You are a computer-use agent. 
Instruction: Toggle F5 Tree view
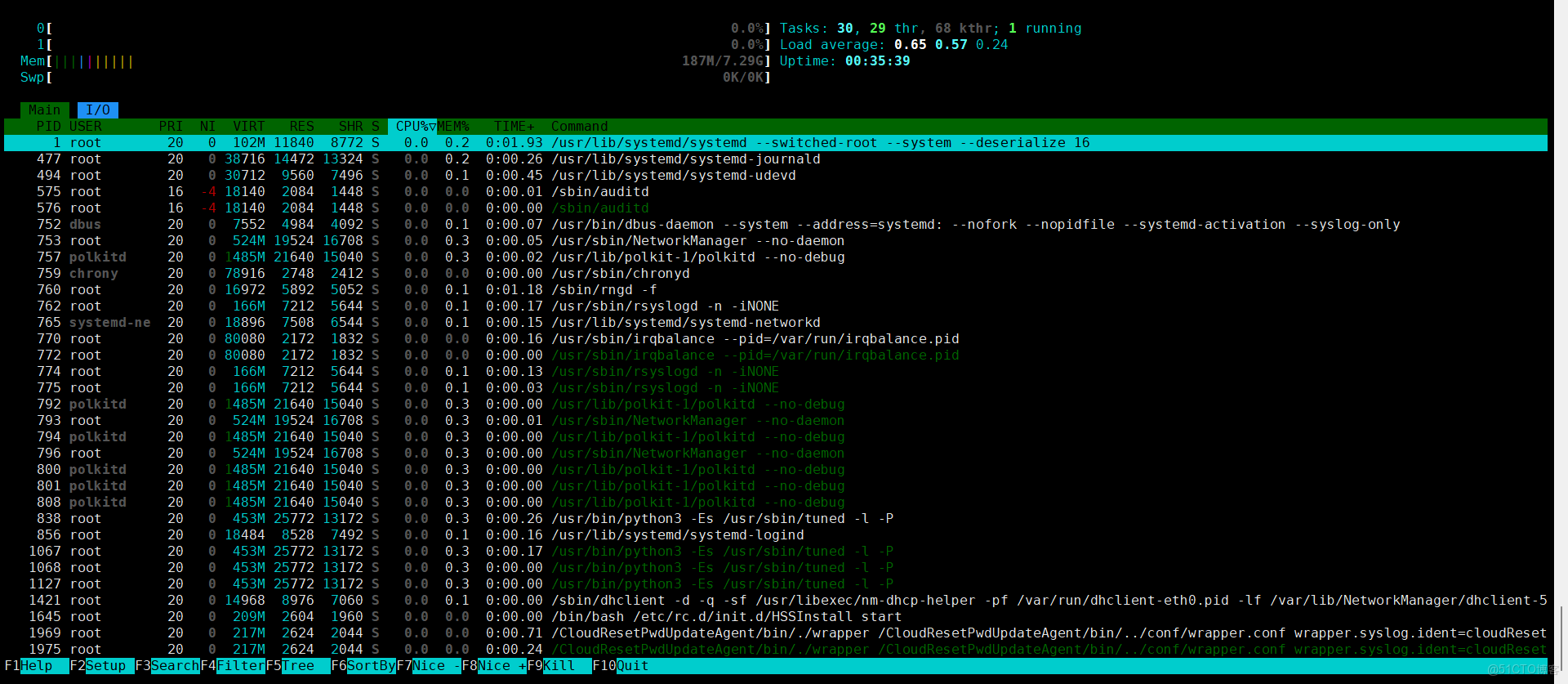click(x=298, y=666)
